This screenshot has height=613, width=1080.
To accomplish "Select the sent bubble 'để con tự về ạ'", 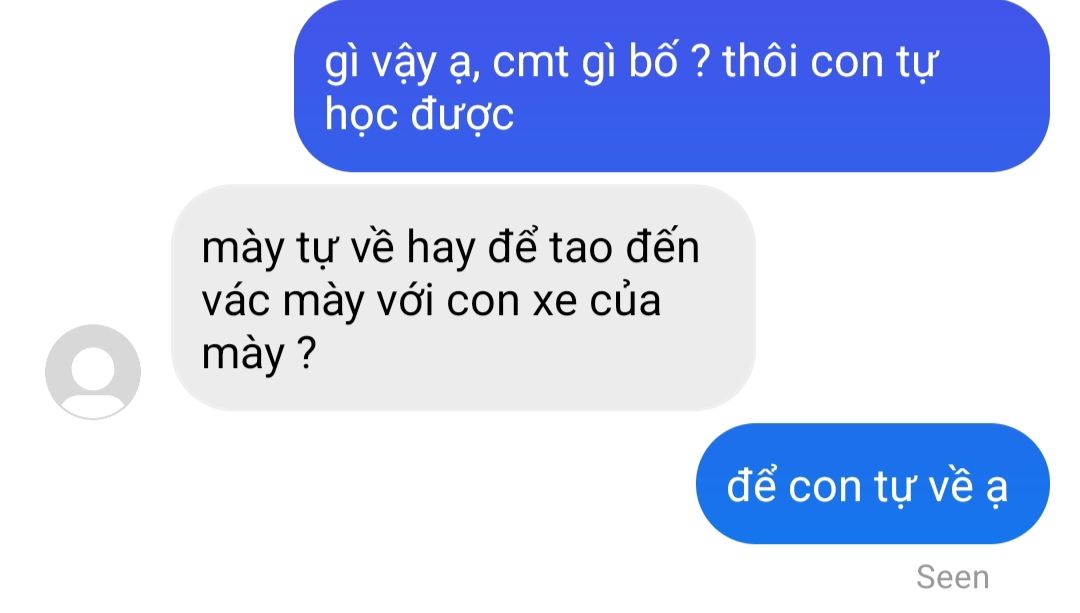I will point(873,484).
